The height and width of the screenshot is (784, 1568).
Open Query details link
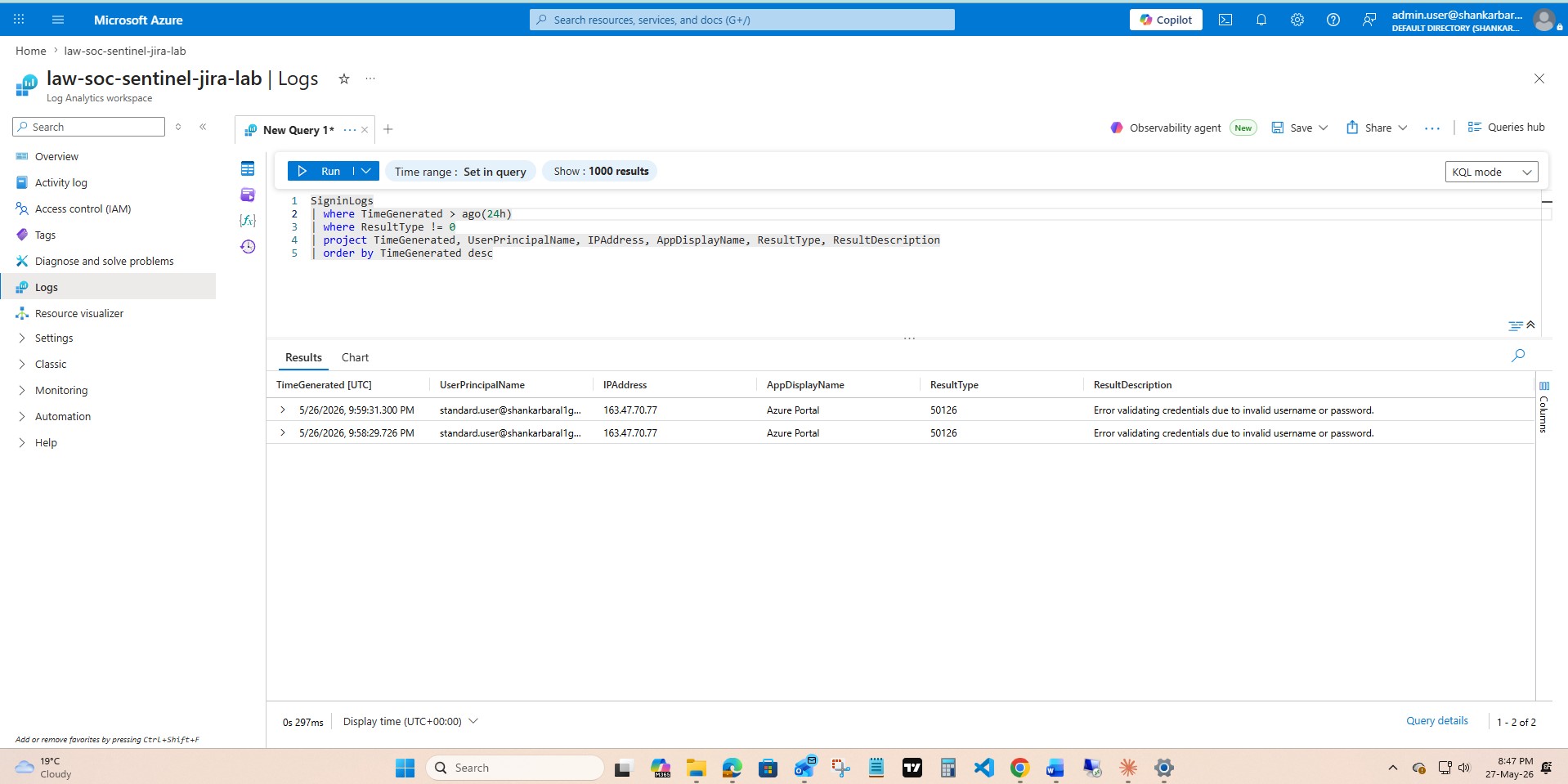[x=1436, y=720]
